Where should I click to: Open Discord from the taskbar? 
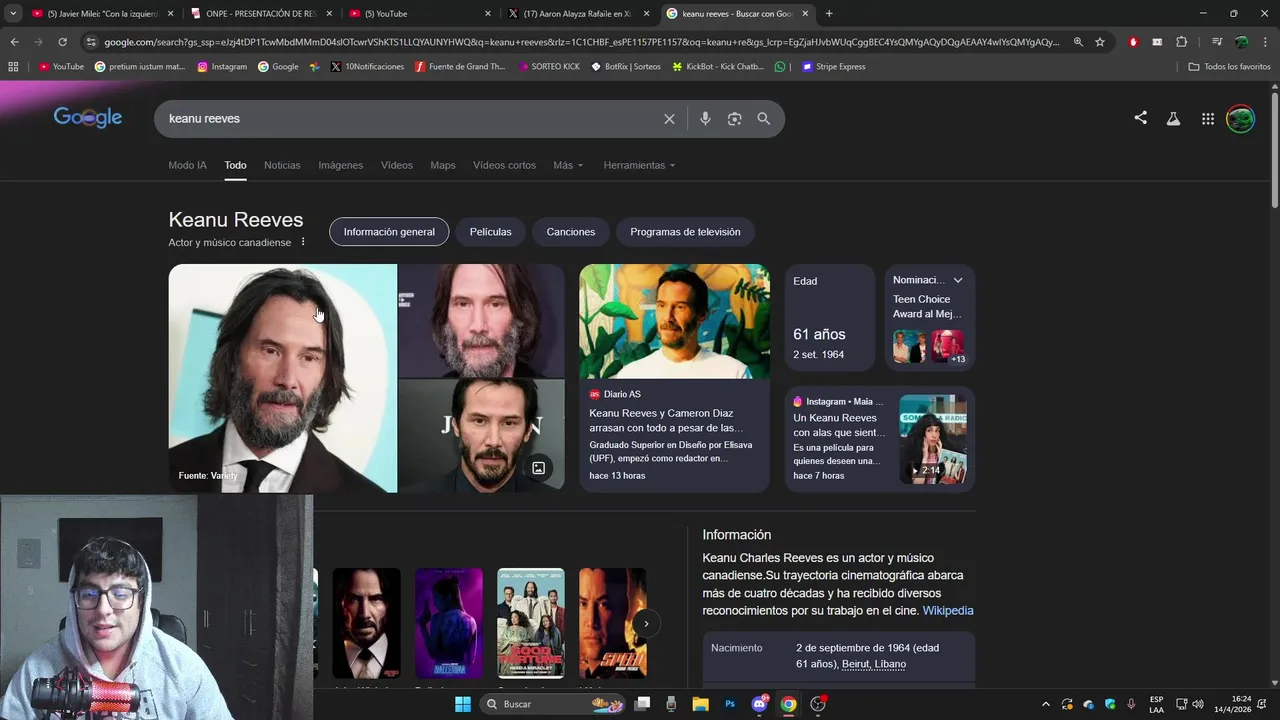(760, 704)
